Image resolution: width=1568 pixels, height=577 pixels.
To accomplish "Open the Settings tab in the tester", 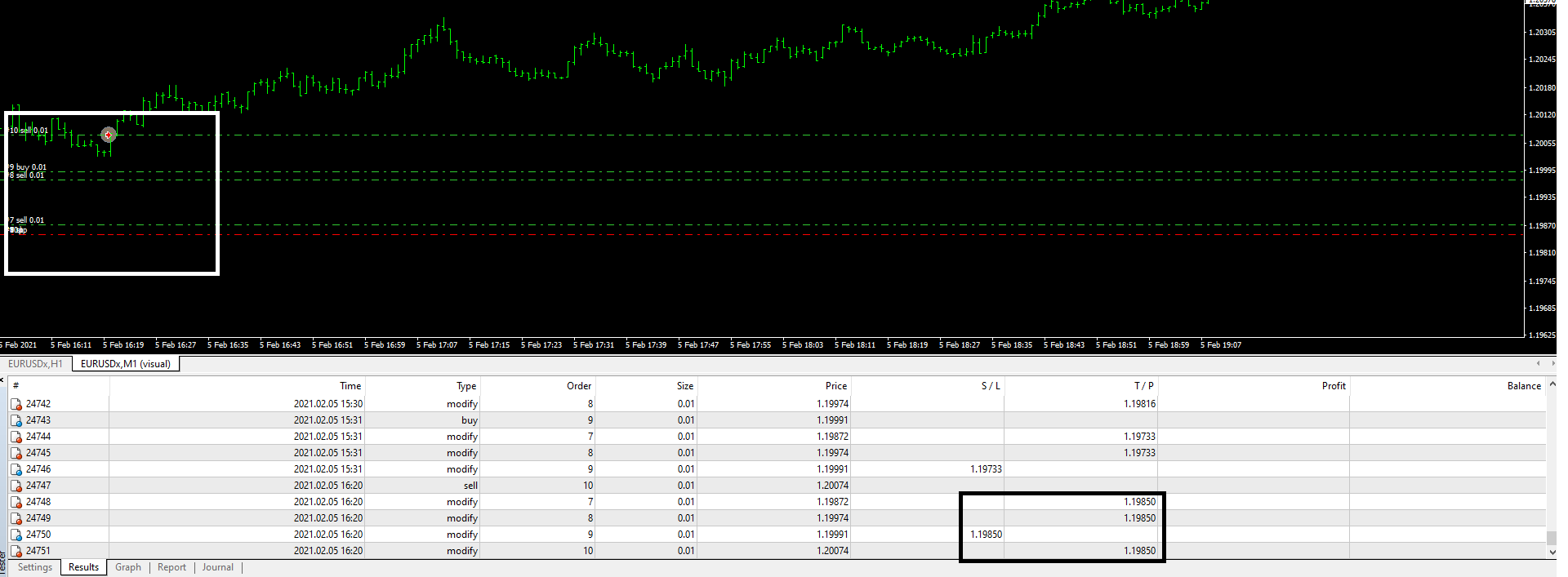I will 35,567.
